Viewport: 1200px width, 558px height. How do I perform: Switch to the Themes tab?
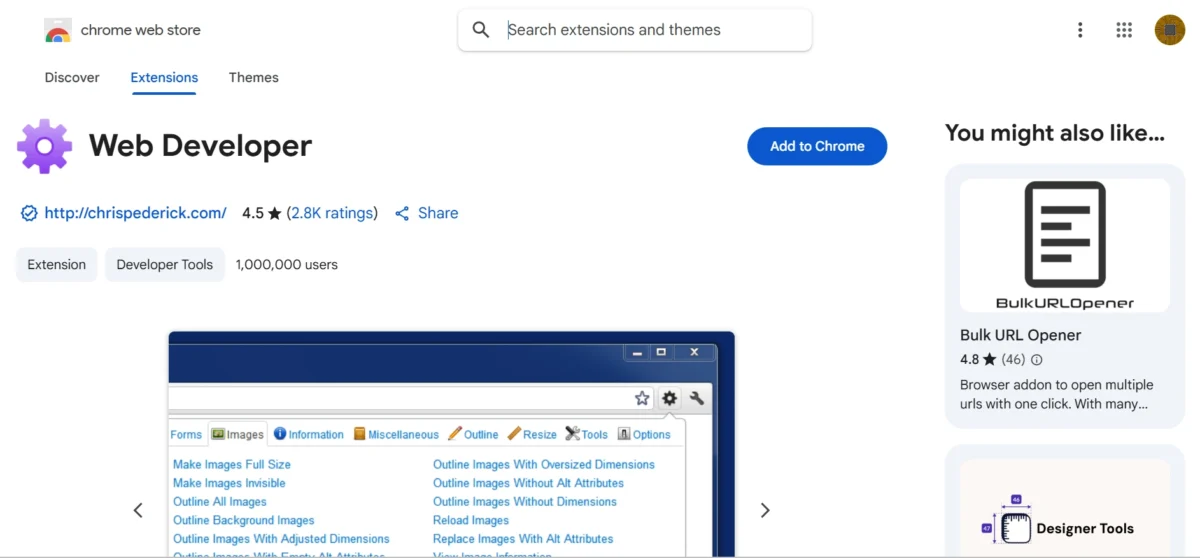pyautogui.click(x=254, y=77)
